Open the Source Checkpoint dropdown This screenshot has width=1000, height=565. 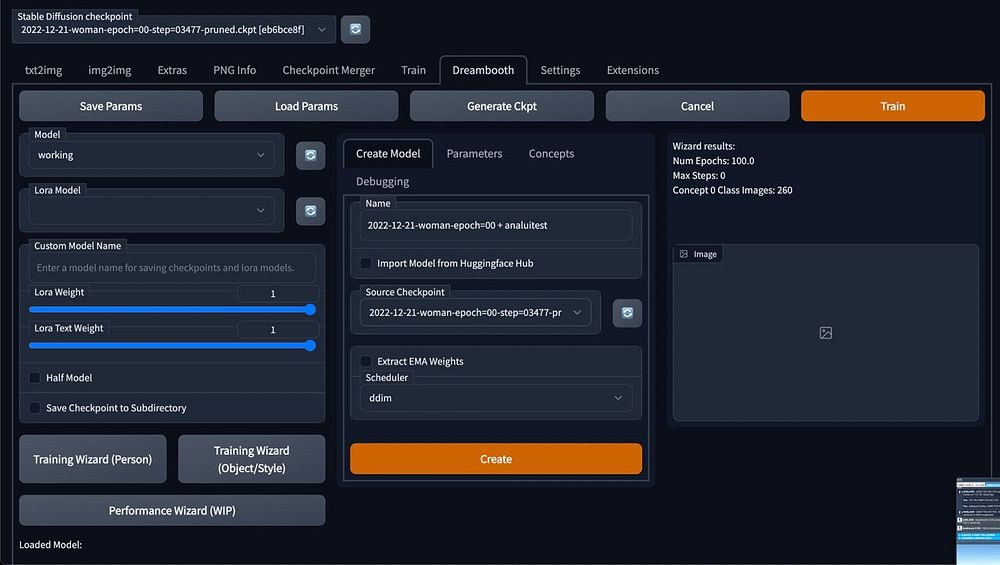click(x=475, y=312)
